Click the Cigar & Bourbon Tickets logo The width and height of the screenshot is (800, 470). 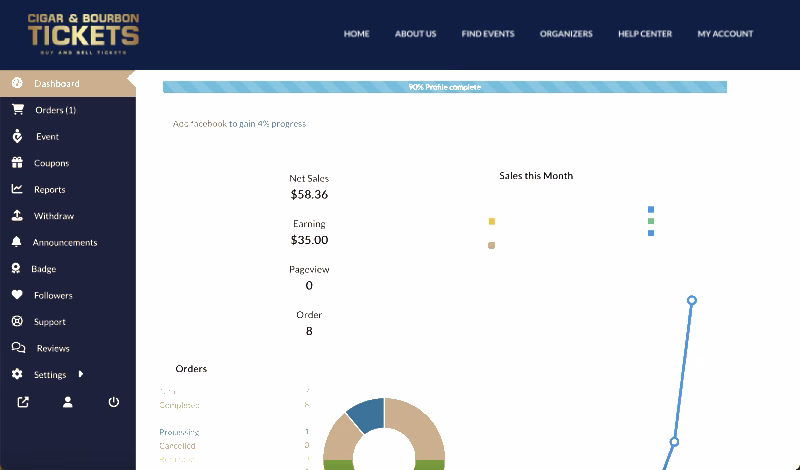point(83,33)
